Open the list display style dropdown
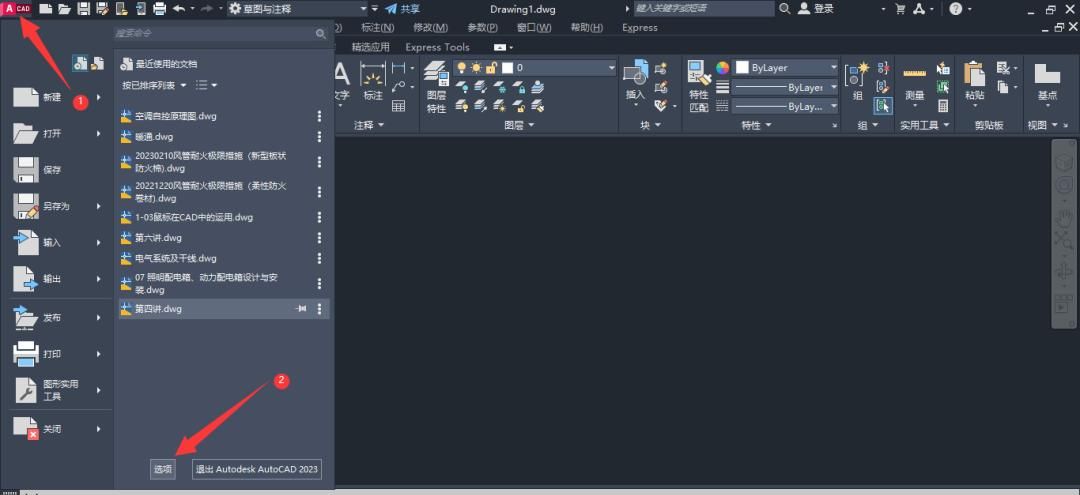The width and height of the screenshot is (1080, 495). coord(206,85)
